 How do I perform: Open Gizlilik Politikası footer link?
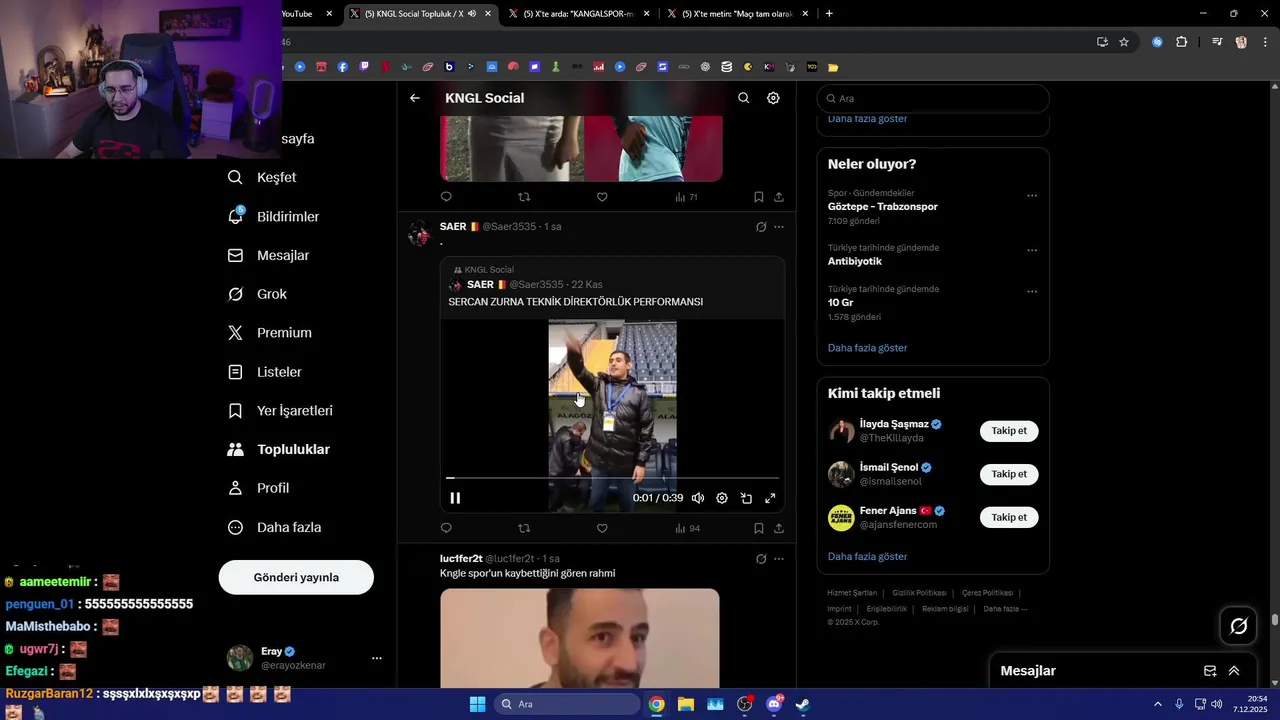click(x=919, y=593)
